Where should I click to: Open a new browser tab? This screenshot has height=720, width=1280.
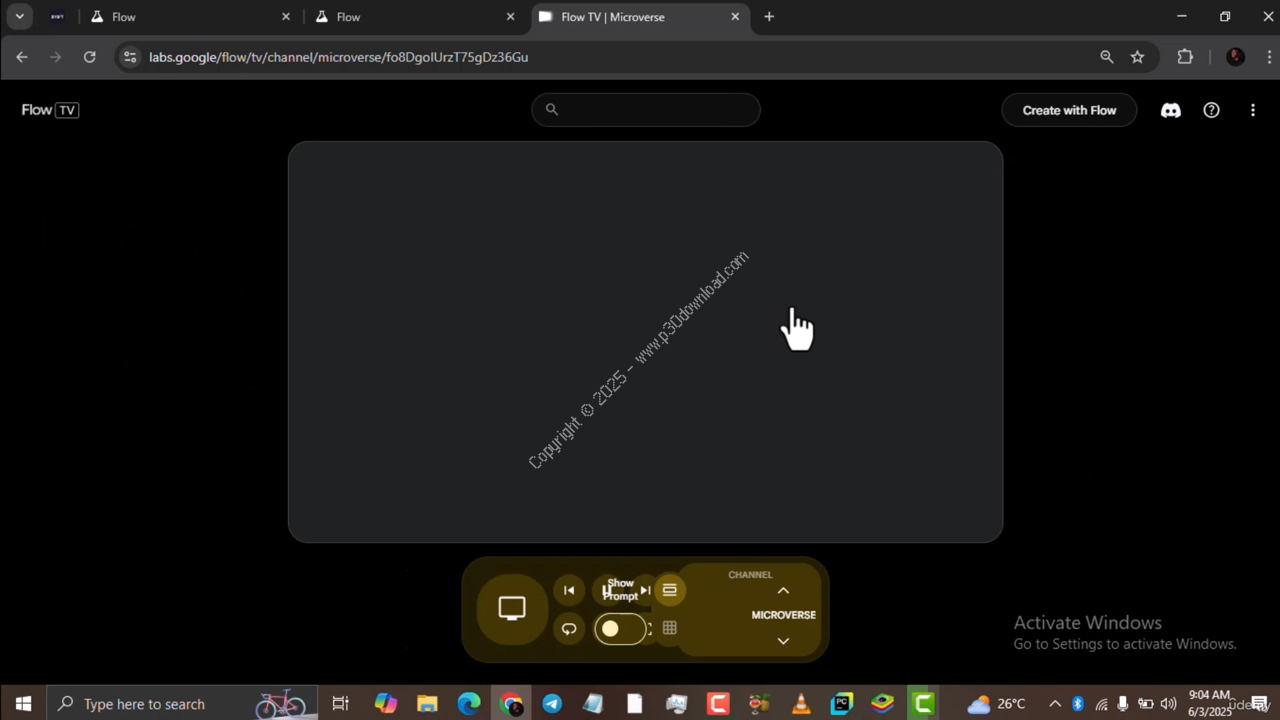[769, 17]
